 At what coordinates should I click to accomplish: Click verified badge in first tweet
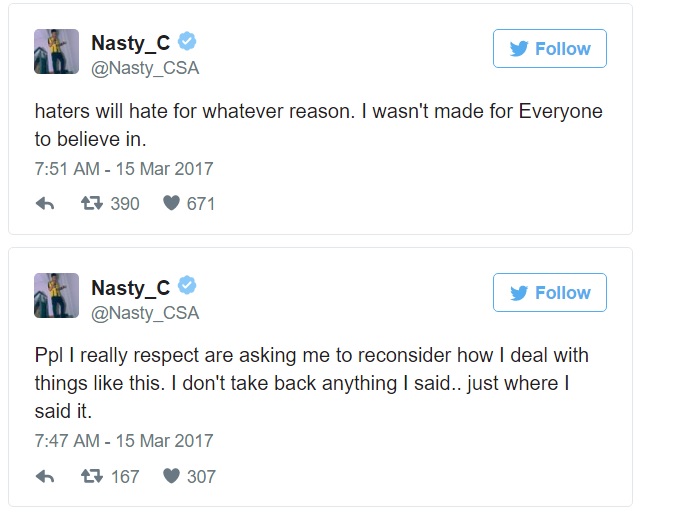pos(187,42)
